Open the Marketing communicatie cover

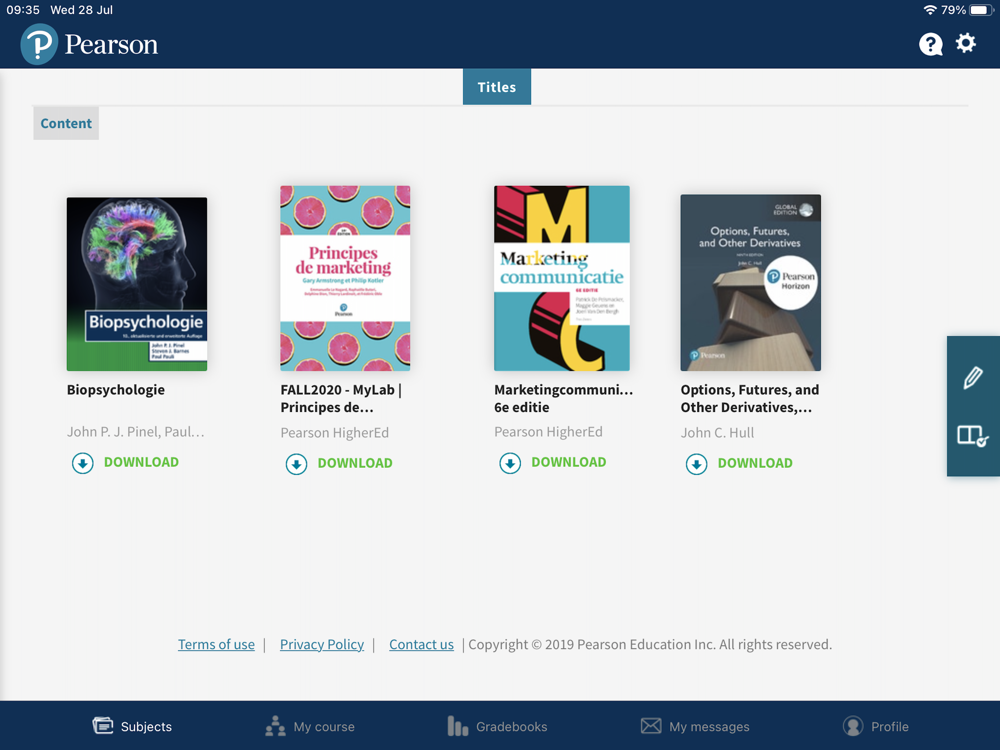tap(562, 278)
